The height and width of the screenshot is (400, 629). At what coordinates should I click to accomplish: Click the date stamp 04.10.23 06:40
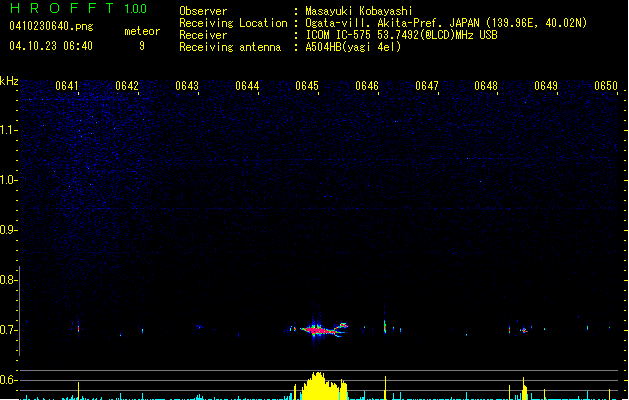point(51,46)
